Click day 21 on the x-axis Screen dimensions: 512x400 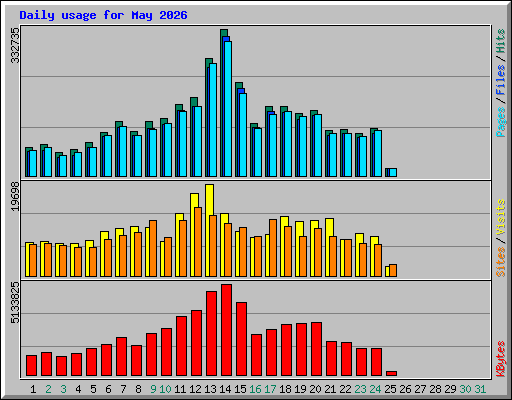tap(330, 389)
